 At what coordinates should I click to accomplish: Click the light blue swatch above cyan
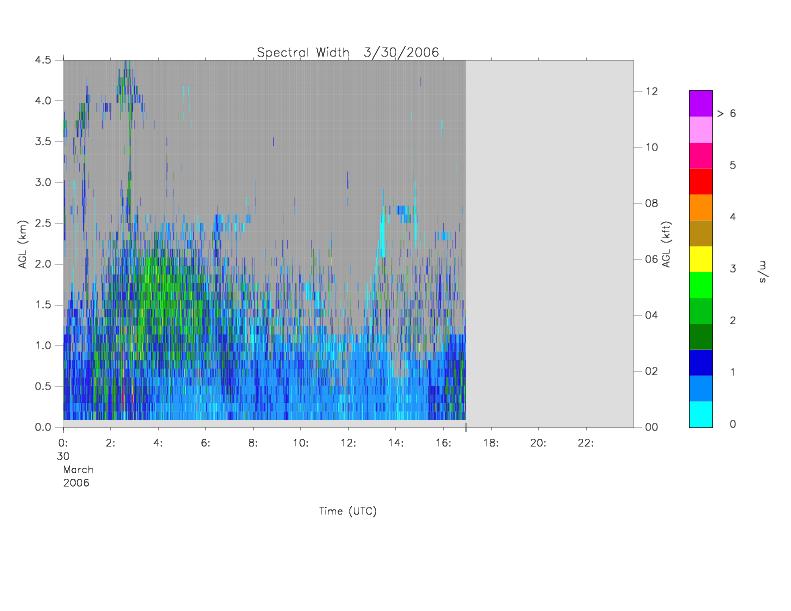(701, 388)
